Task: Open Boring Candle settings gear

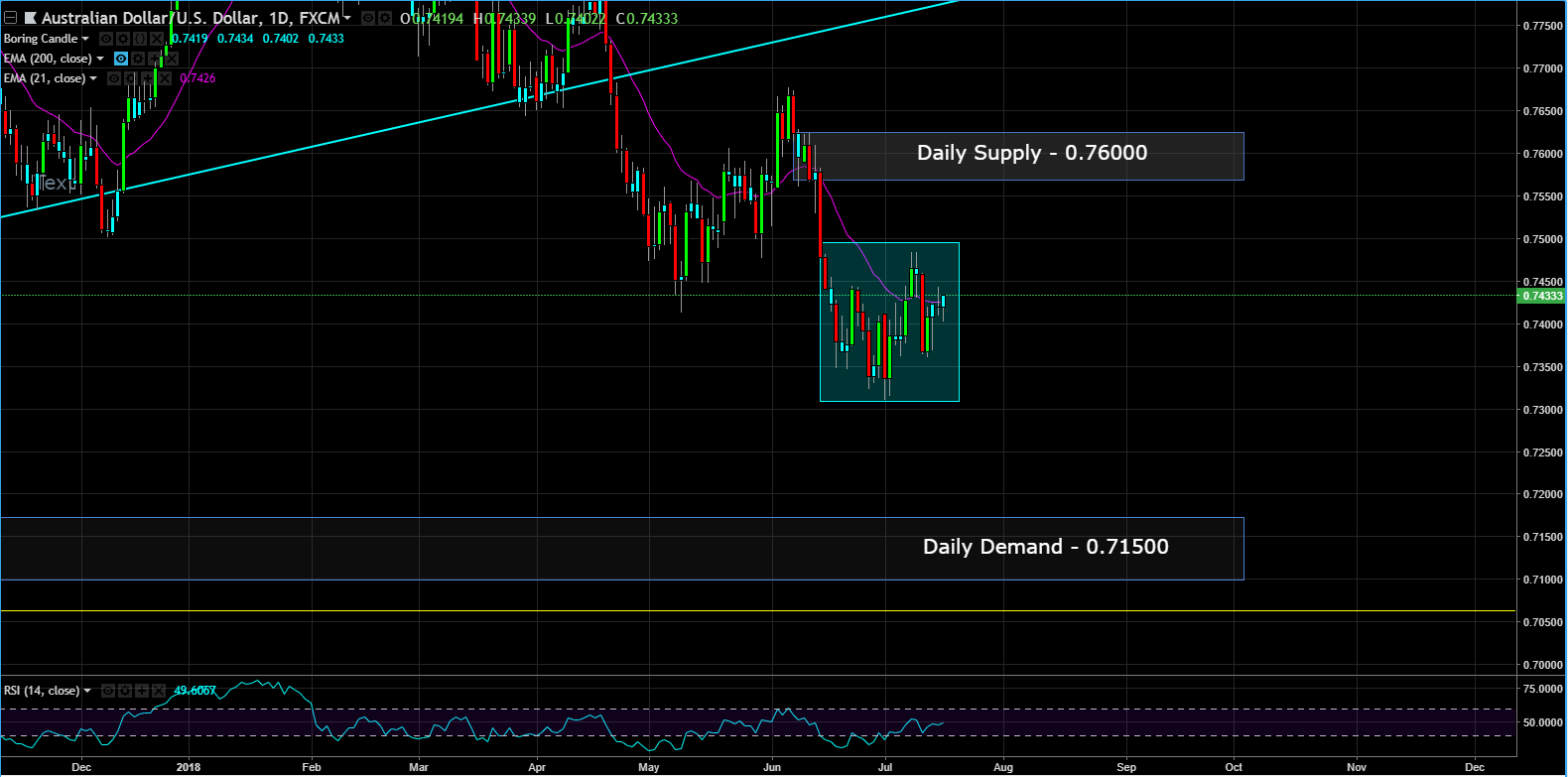Action: 123,39
